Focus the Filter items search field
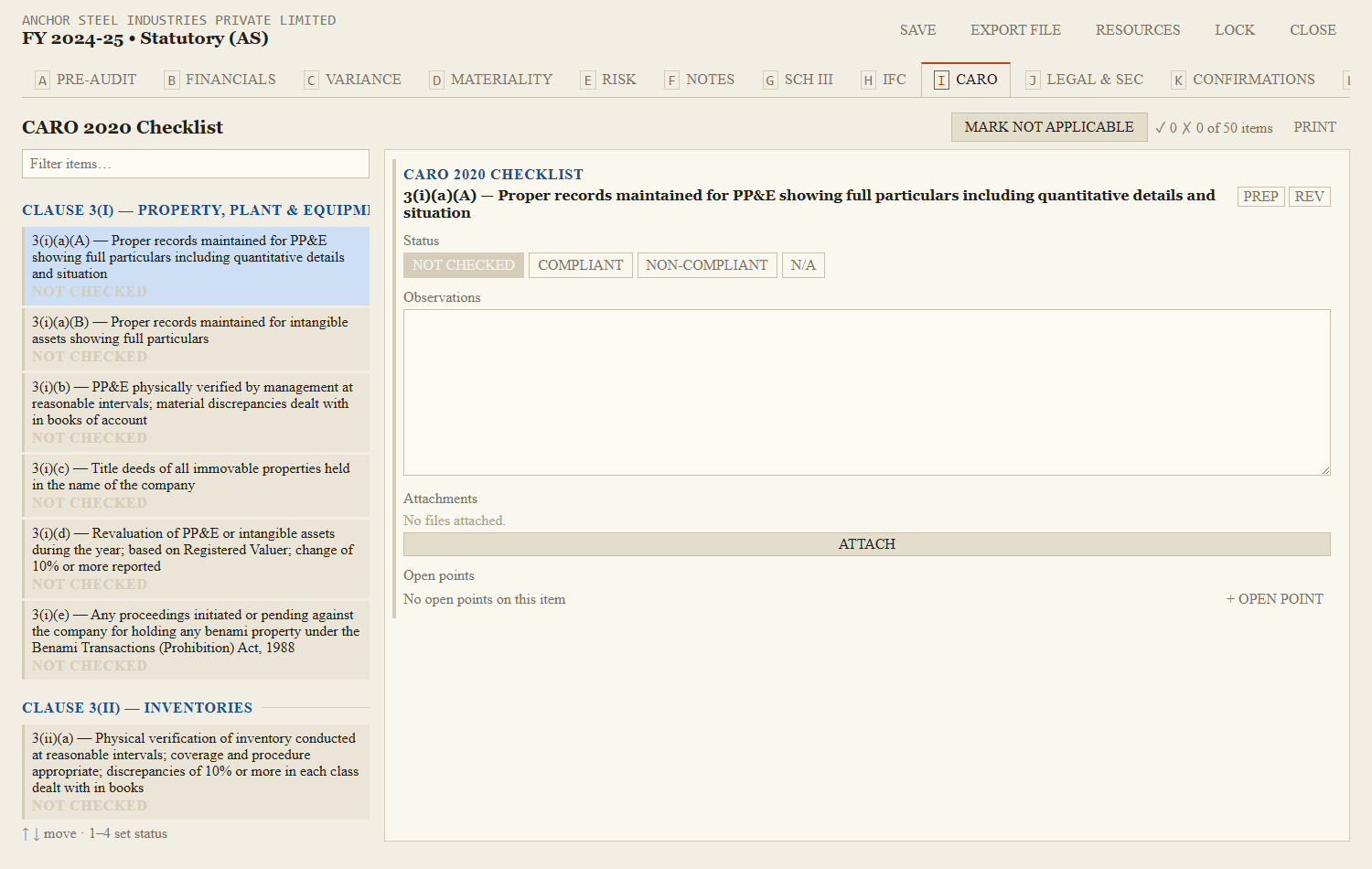 pos(196,164)
